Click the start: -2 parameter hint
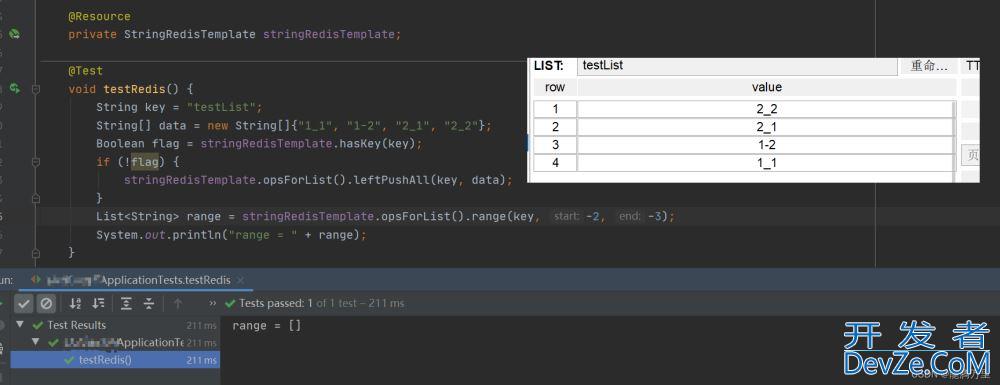 click(577, 217)
